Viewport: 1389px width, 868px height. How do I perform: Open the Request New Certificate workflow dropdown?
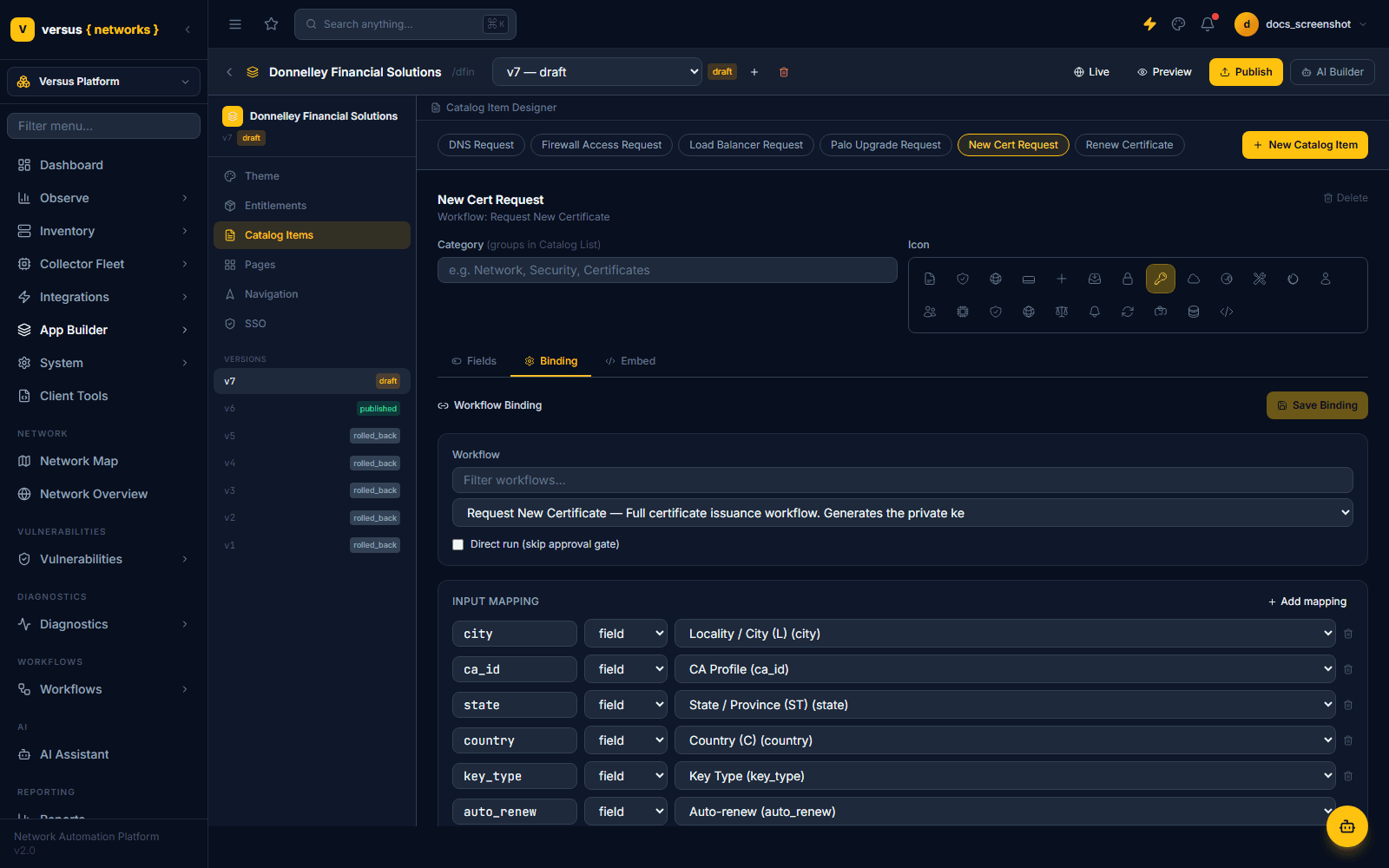pyautogui.click(x=903, y=513)
